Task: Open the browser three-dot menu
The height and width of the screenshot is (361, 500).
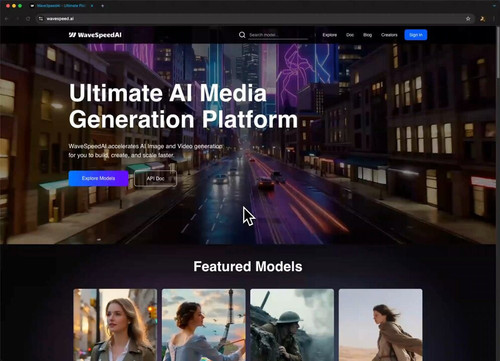Action: pos(494,19)
